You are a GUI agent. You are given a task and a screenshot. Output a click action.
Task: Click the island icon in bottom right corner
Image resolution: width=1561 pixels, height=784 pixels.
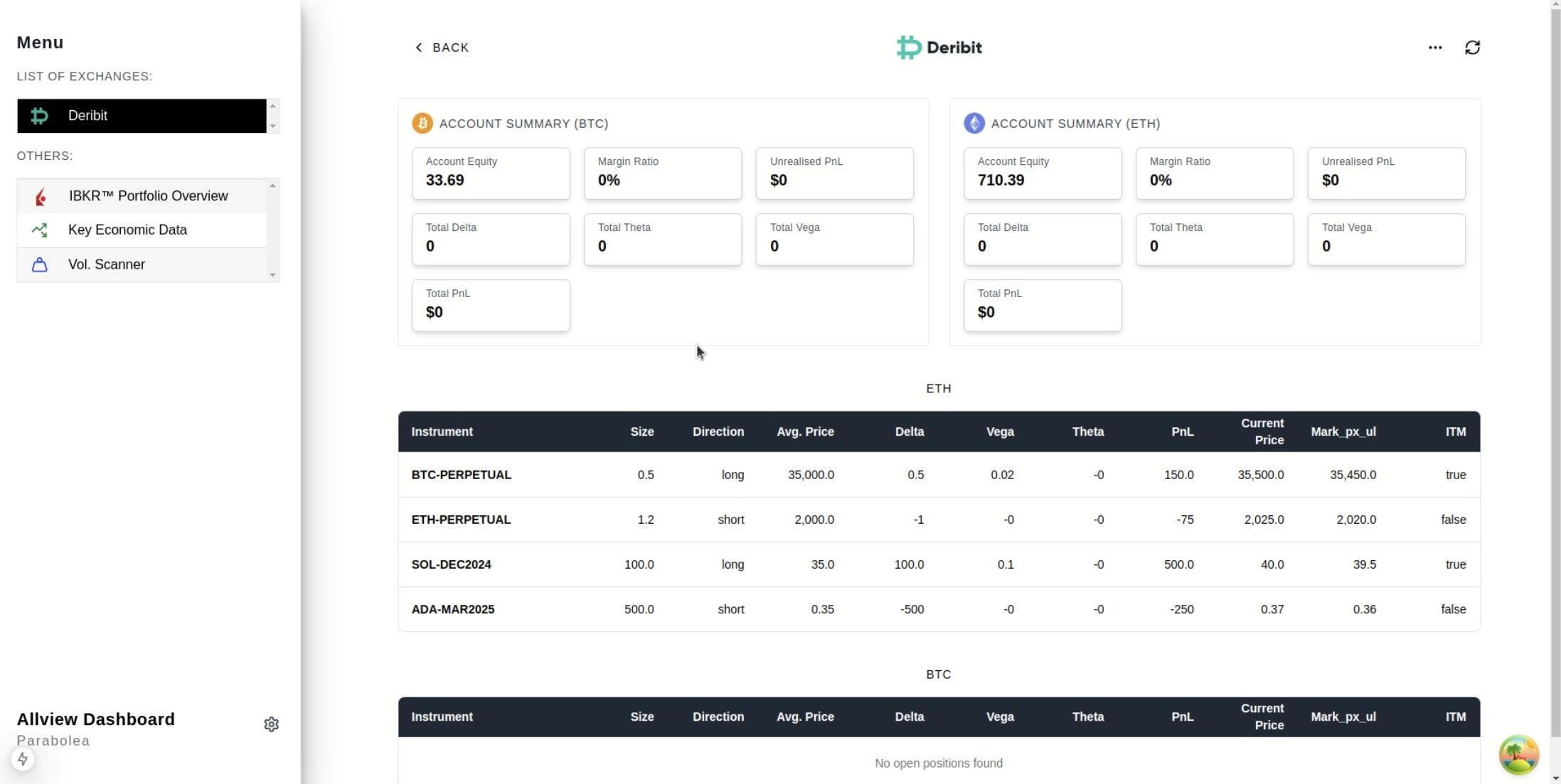pos(1518,754)
